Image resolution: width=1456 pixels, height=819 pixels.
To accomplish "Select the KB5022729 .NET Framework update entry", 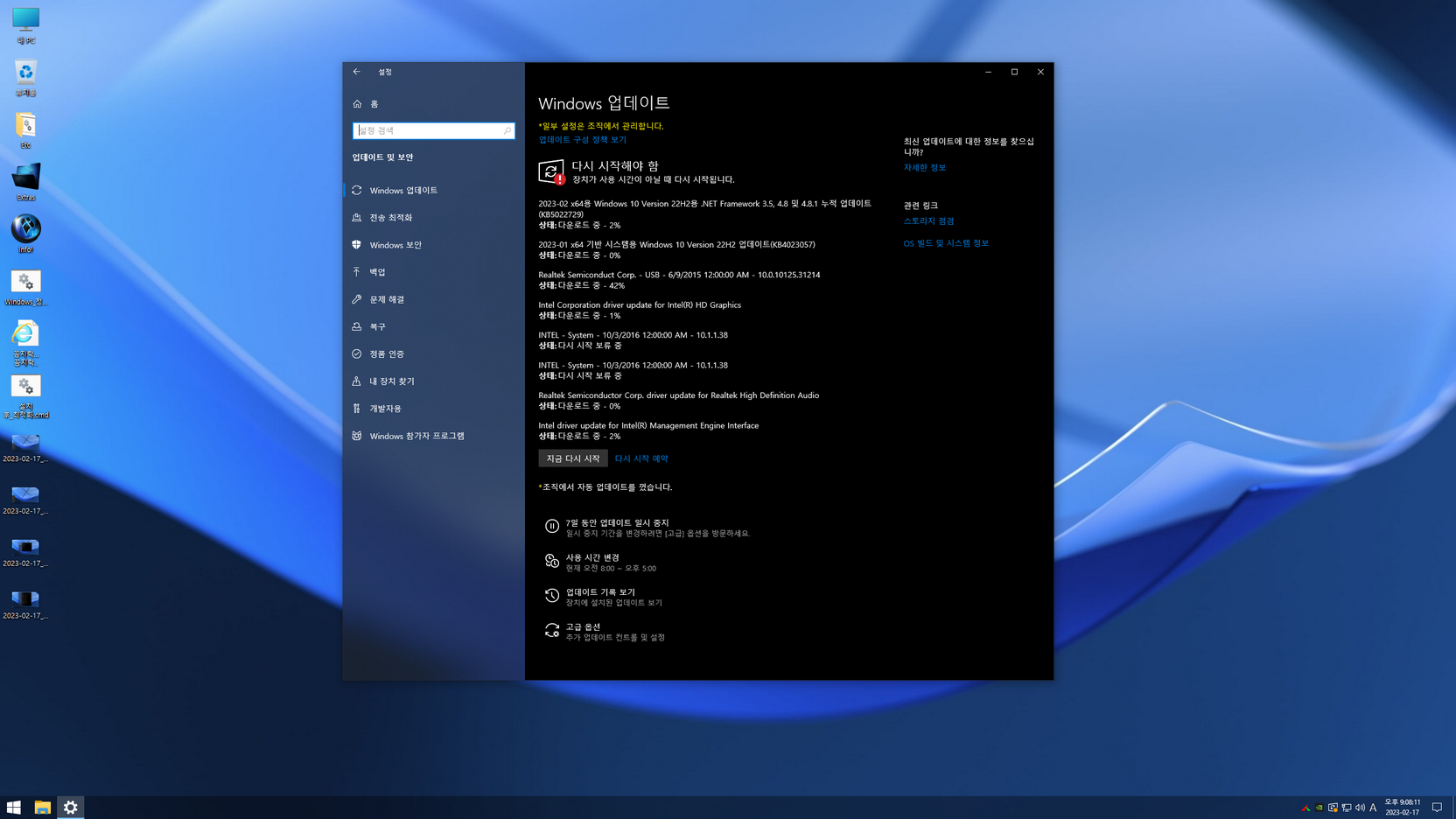I will pos(705,213).
